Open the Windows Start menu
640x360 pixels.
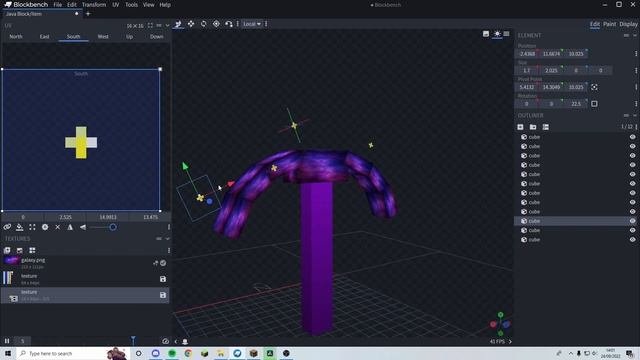tap(8, 353)
